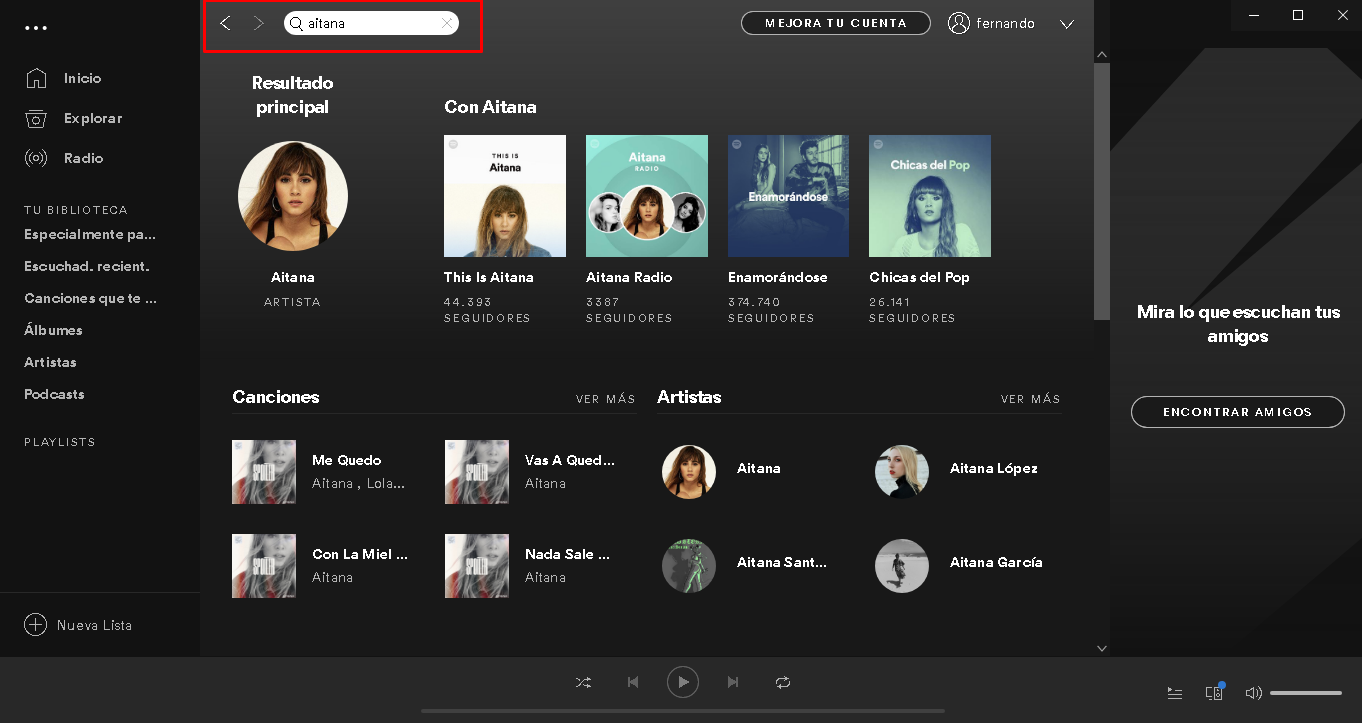
Task: Click Ver Más next to Canciones
Action: pyautogui.click(x=606, y=399)
